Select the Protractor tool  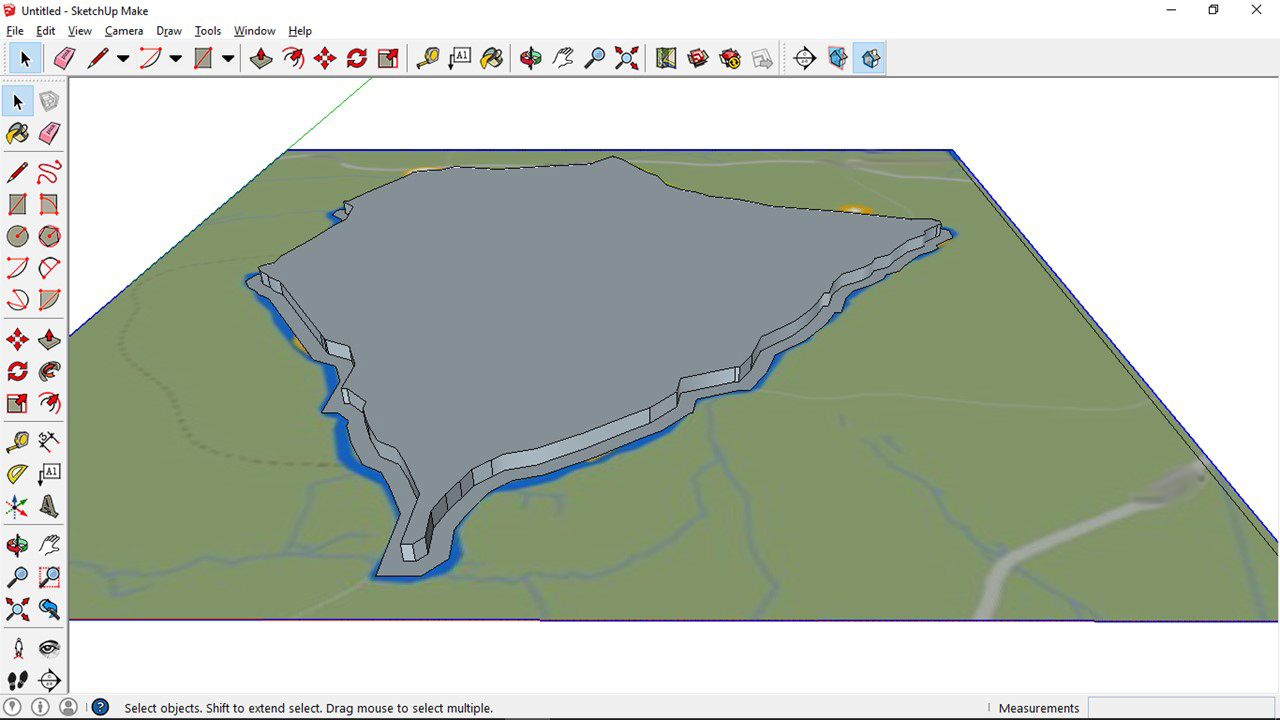pos(17,473)
